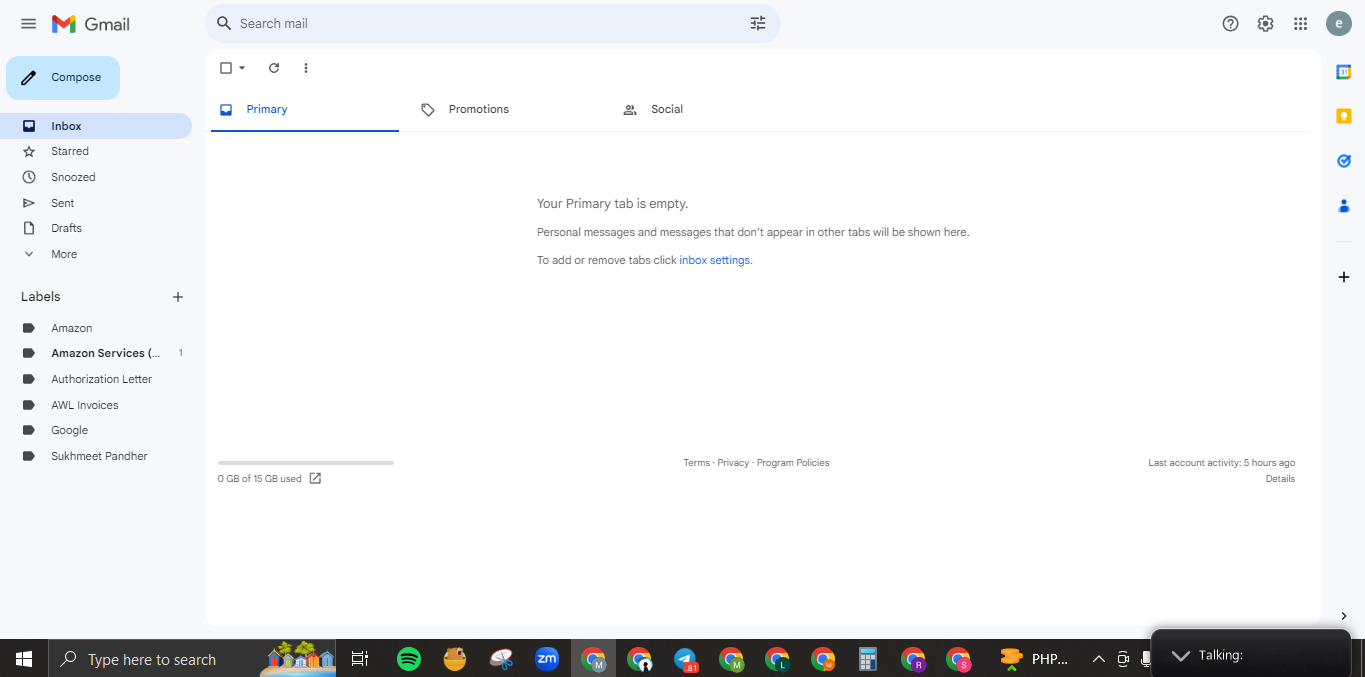Viewport: 1365px width, 677px height.
Task: Open the Windows Start menu
Action: click(24, 659)
